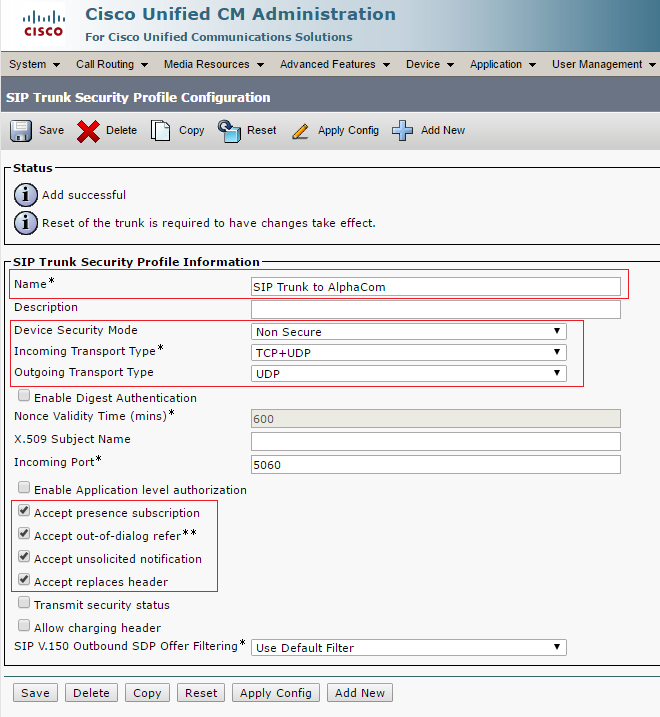Screen dimensions: 660x717
Task: Click the Add New plus icon
Action: (x=402, y=131)
